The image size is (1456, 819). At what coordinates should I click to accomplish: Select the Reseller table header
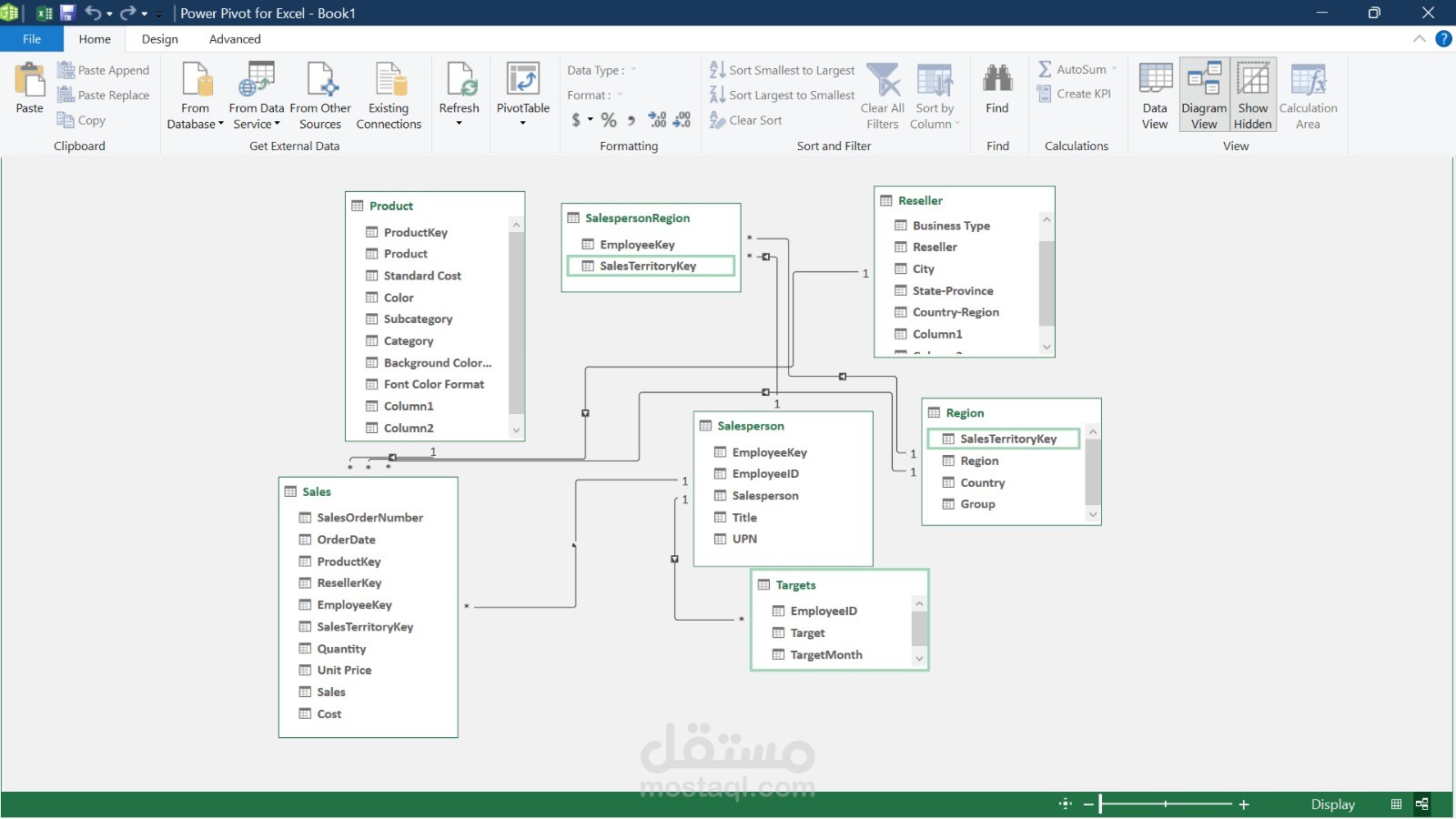(965, 200)
